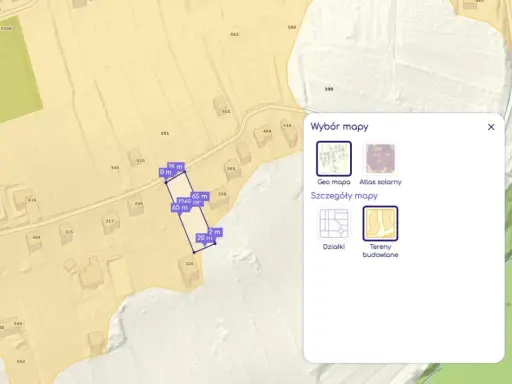Viewport: 512px width, 384px height.
Task: Click parcel number 315 on map
Action: [x=69, y=232]
